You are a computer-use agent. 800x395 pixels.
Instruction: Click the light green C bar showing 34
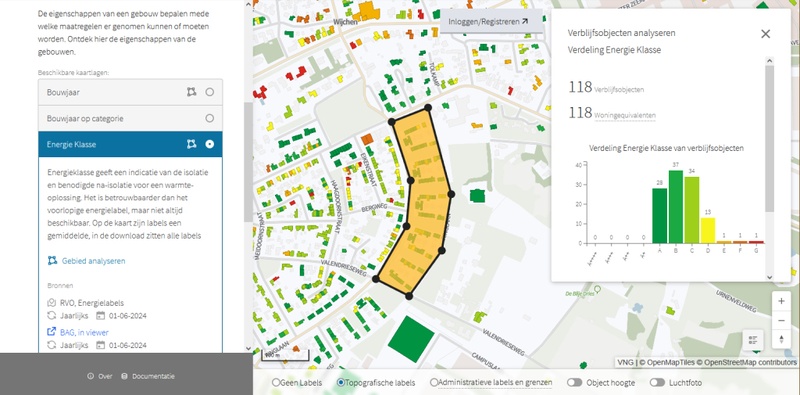pyautogui.click(x=692, y=210)
